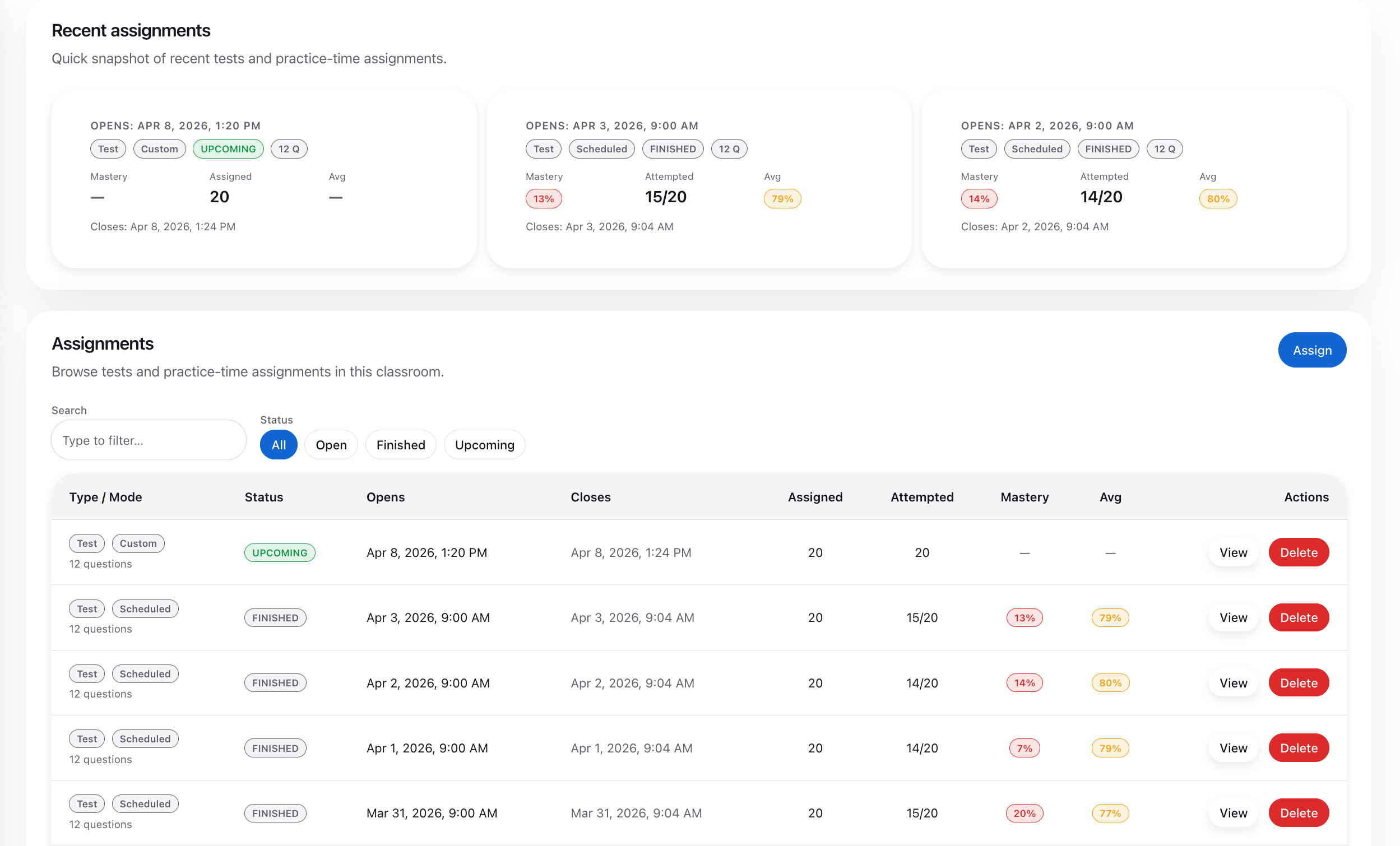Click the Type / Mode column header

(x=106, y=497)
